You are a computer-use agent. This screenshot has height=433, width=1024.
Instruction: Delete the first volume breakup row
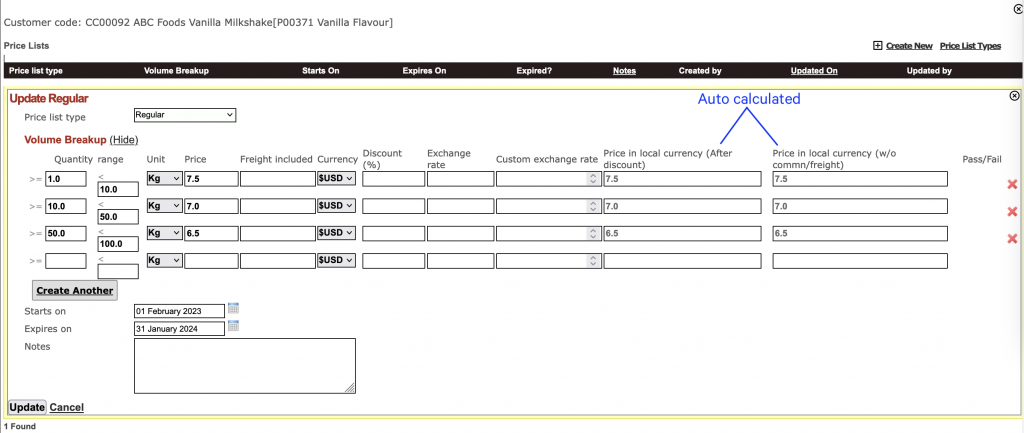click(1012, 184)
